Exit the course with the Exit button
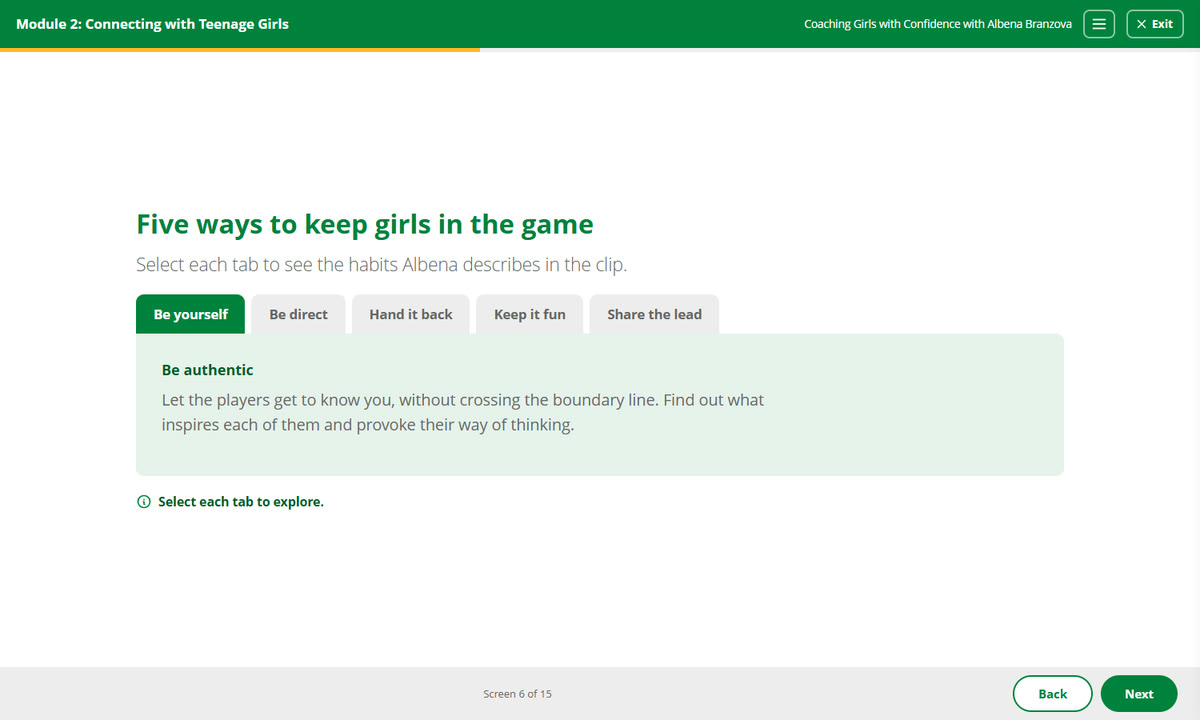This screenshot has width=1200, height=720. pos(1155,24)
